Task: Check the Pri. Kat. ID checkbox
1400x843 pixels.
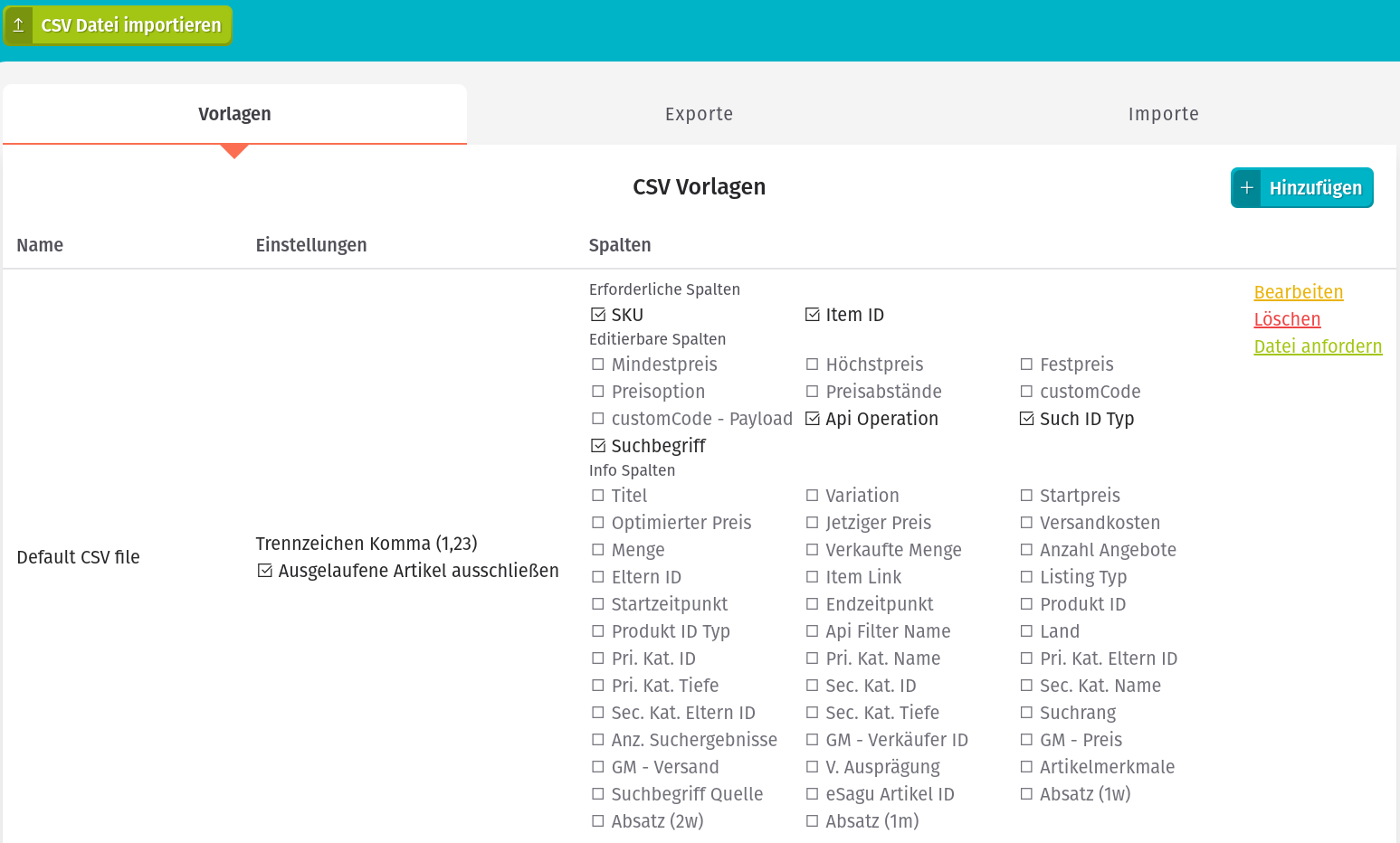Action: [598, 658]
